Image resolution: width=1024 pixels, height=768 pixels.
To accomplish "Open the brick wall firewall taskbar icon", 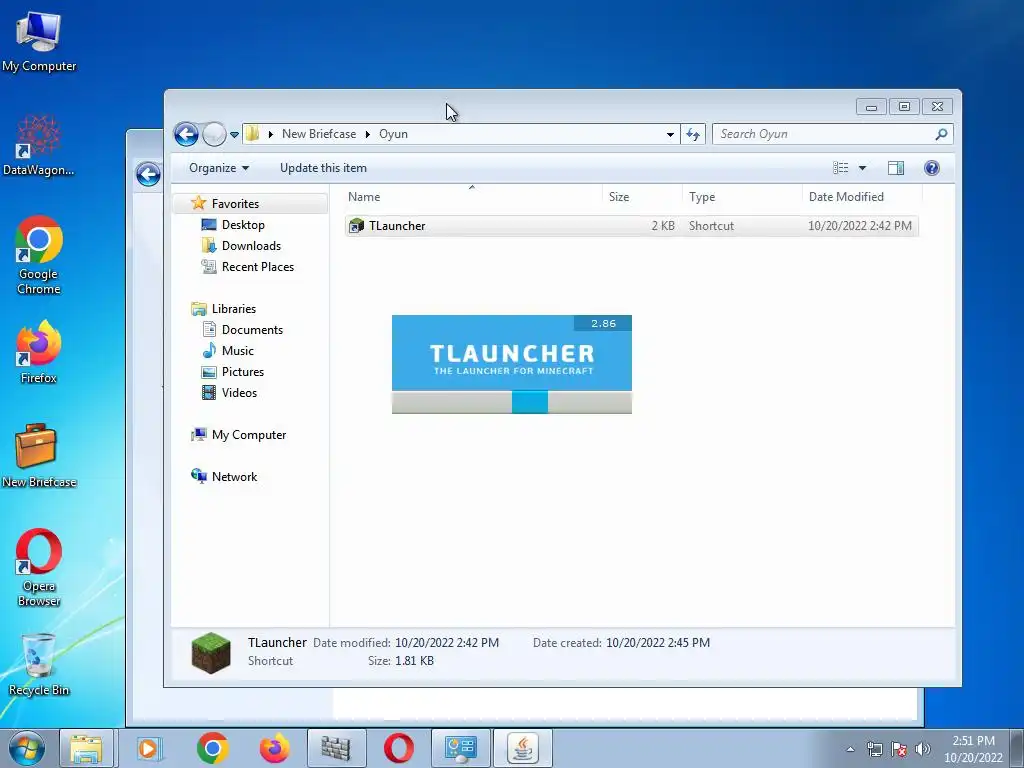I will (336, 748).
